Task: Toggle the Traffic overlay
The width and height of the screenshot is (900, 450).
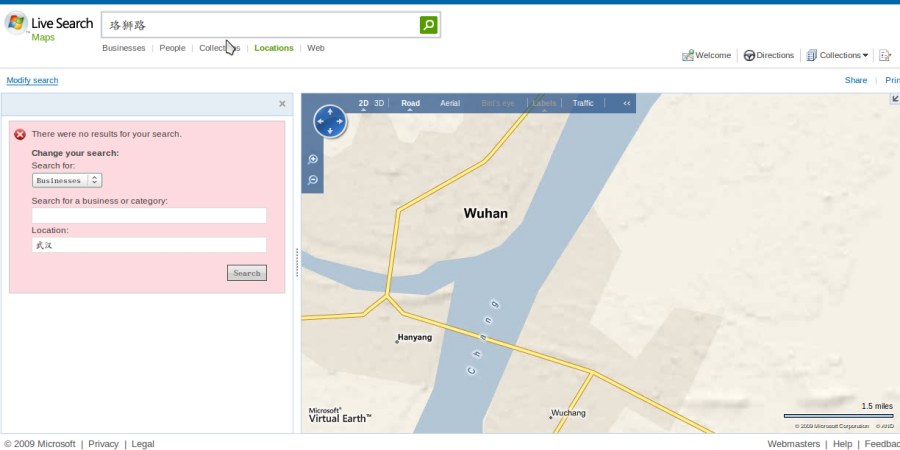Action: (583, 103)
